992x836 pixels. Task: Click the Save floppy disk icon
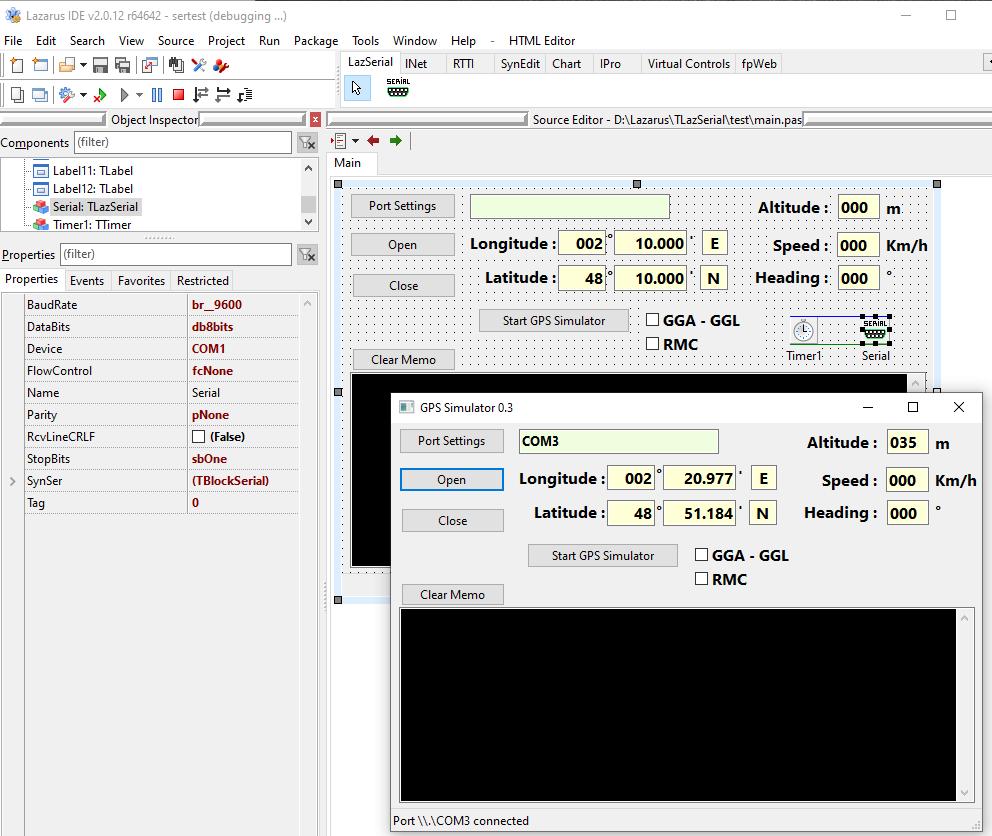[x=101, y=65]
